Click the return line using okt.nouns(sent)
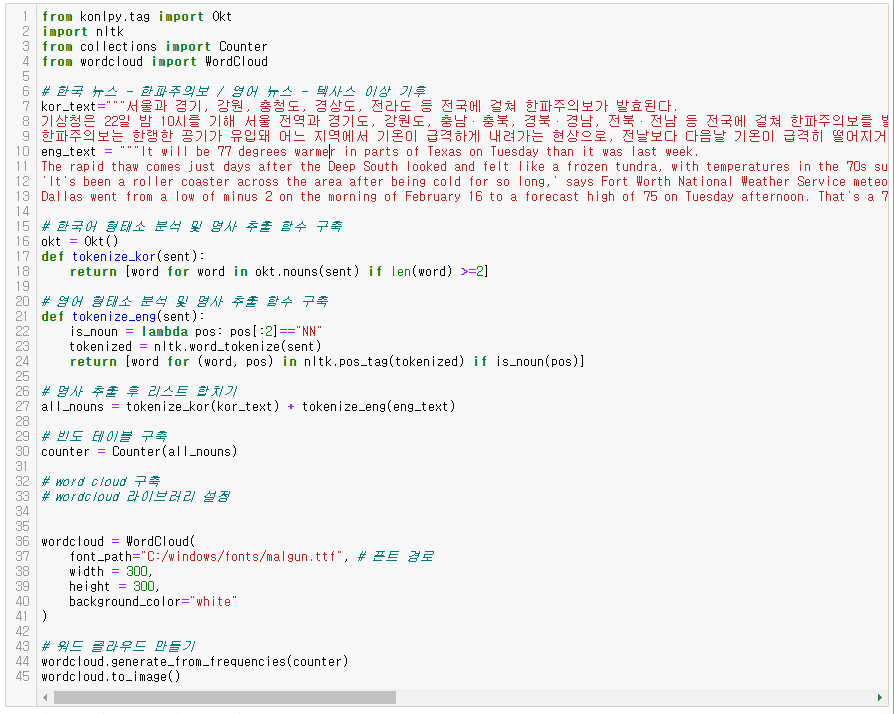Image resolution: width=894 pixels, height=714 pixels. pos(279,271)
